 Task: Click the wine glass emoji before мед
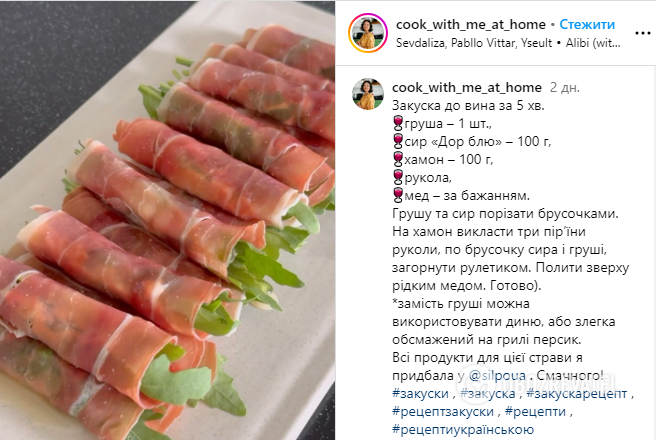click(398, 195)
